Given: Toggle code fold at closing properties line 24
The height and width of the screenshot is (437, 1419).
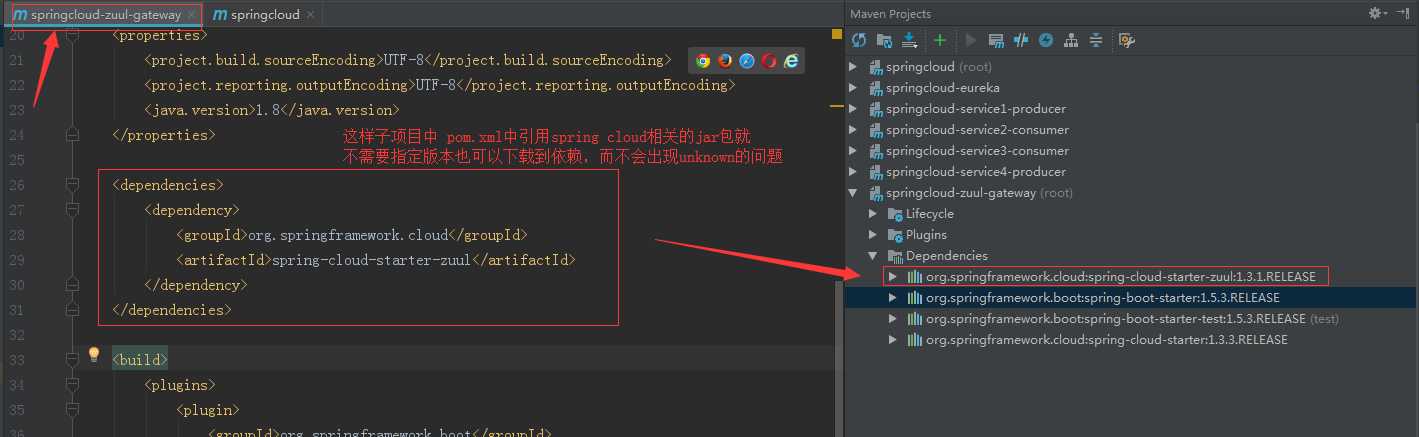Looking at the screenshot, I should coord(72,134).
